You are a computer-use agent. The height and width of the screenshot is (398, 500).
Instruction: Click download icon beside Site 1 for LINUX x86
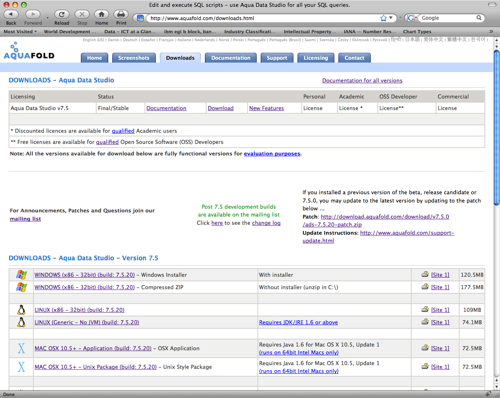(x=425, y=309)
